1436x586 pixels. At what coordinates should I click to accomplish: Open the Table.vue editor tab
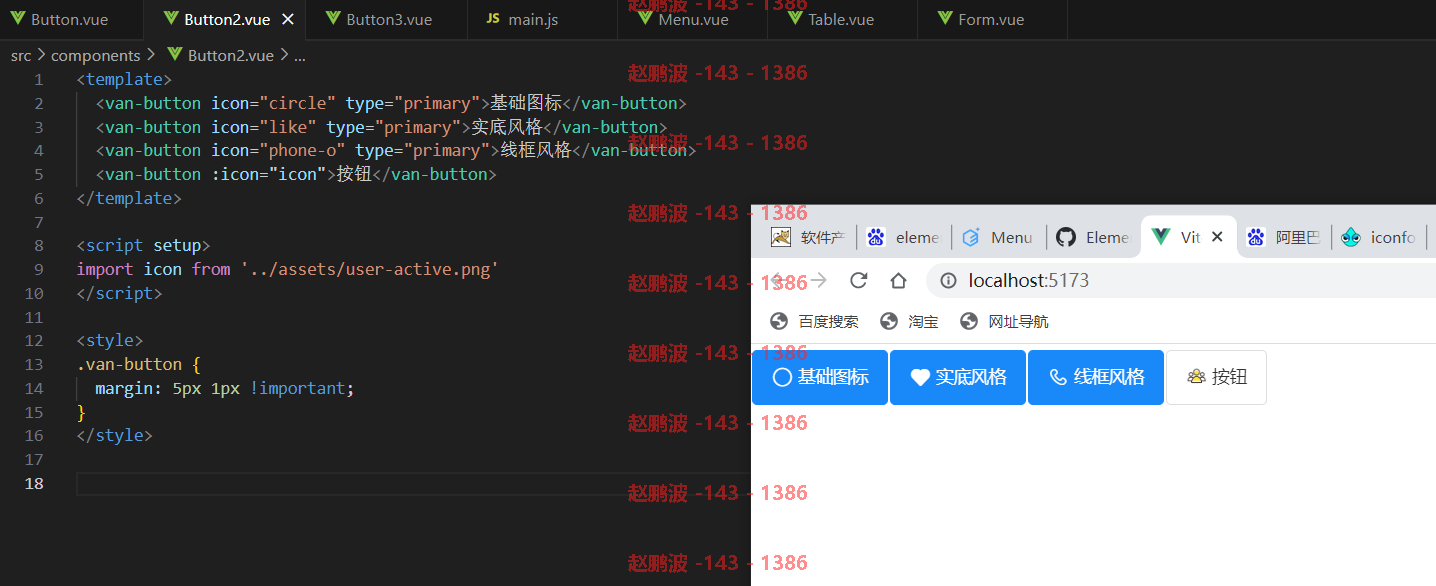(842, 19)
